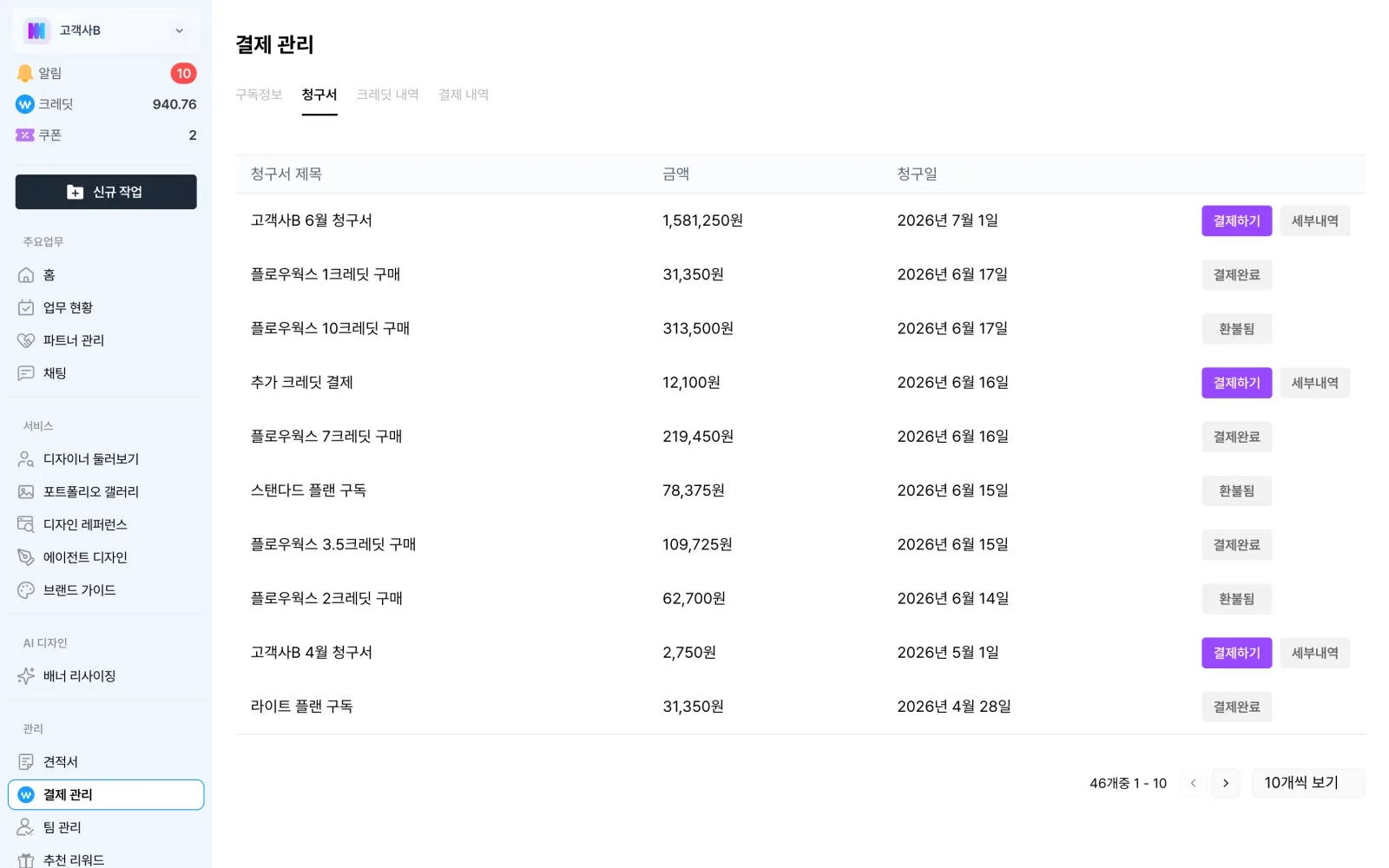Pay the 추가 크레딧 결제 invoice
The width and height of the screenshot is (1389, 868).
tap(1236, 383)
